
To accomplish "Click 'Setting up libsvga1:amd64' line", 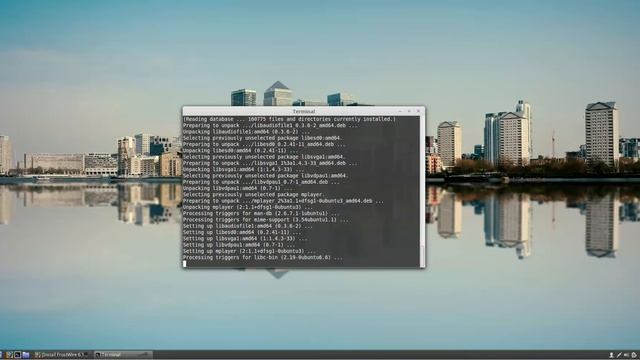I will point(245,238).
